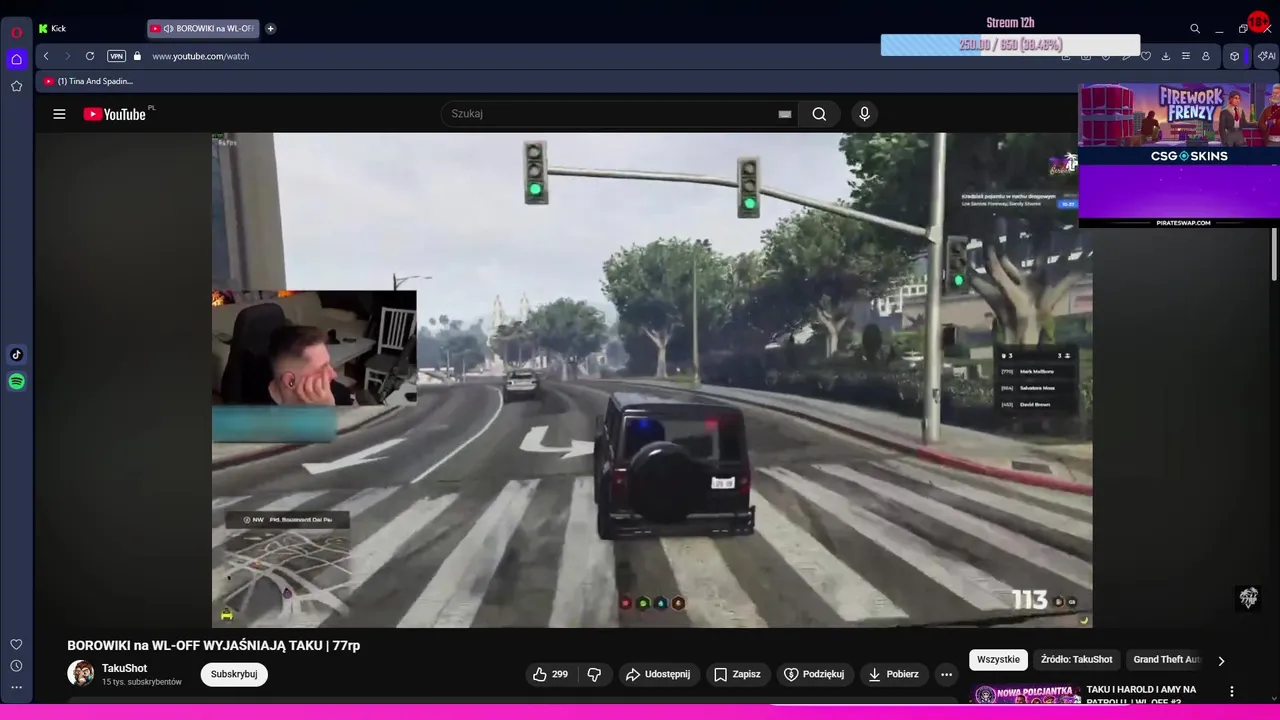1280x720 pixels.
Task: Toggle the VPN badge in address bar
Action: (x=116, y=56)
